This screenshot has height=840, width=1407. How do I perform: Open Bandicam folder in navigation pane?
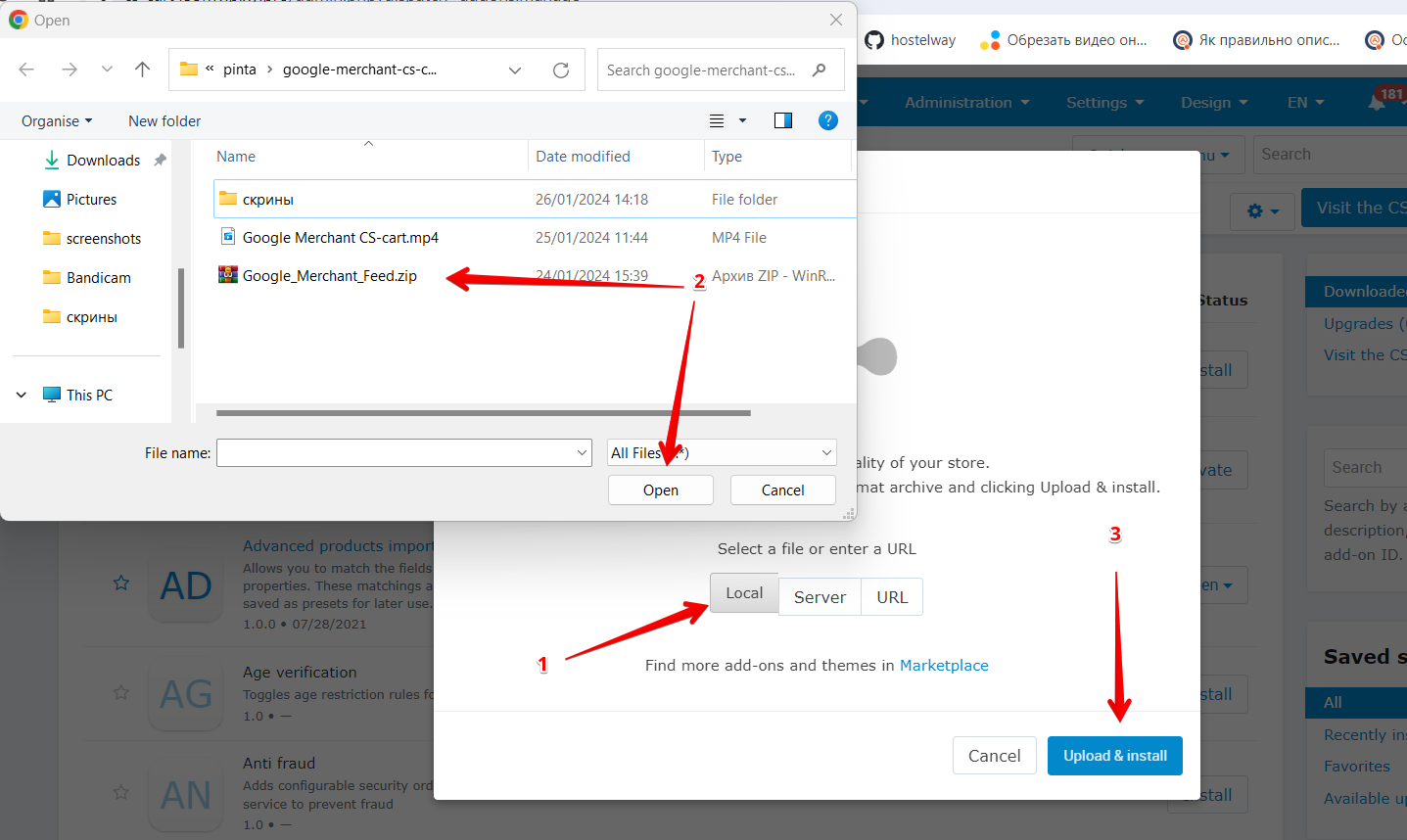click(87, 278)
